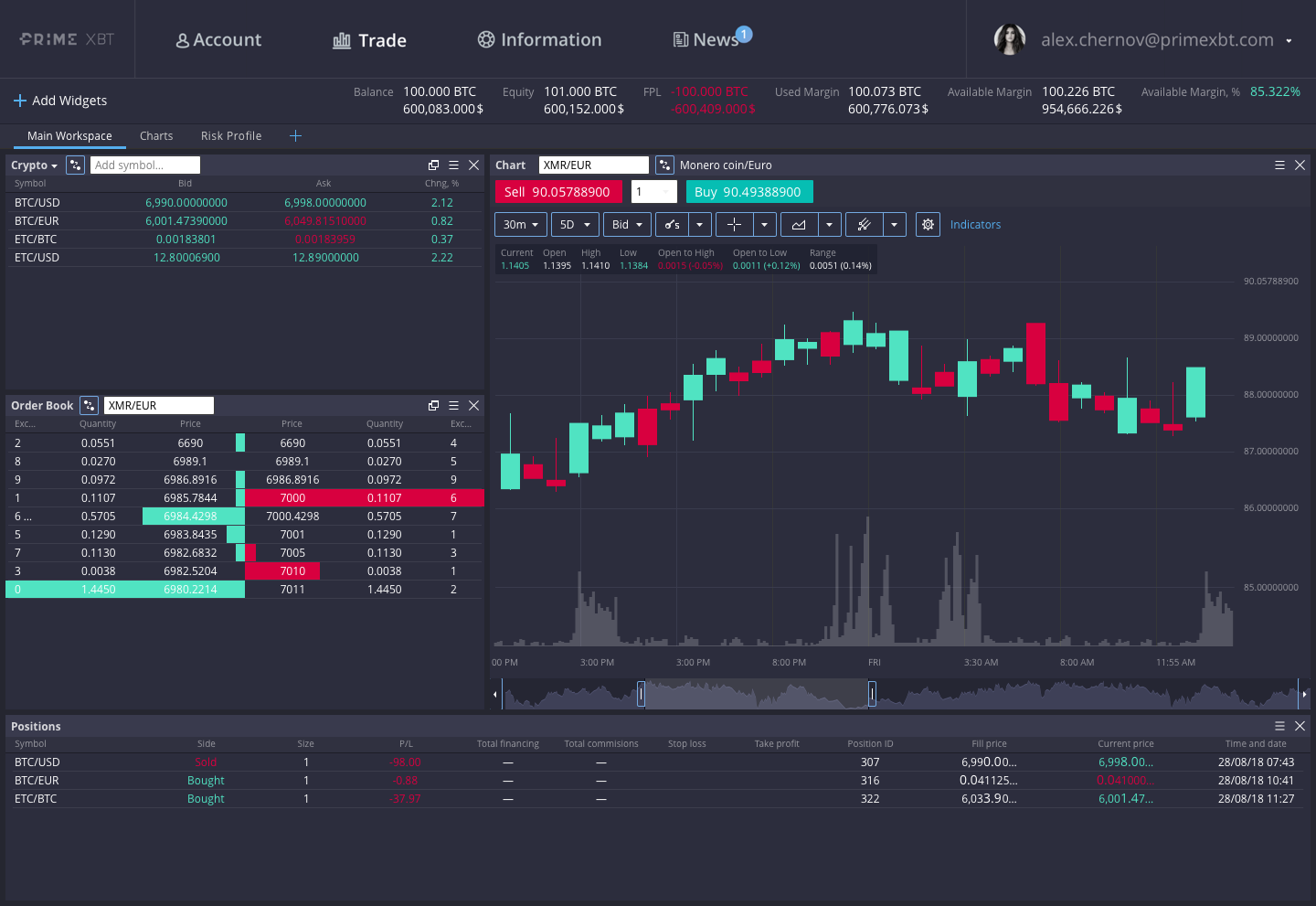Viewport: 1316px width, 906px height.
Task: Click Sell 90.05788900 button
Action: [x=558, y=192]
